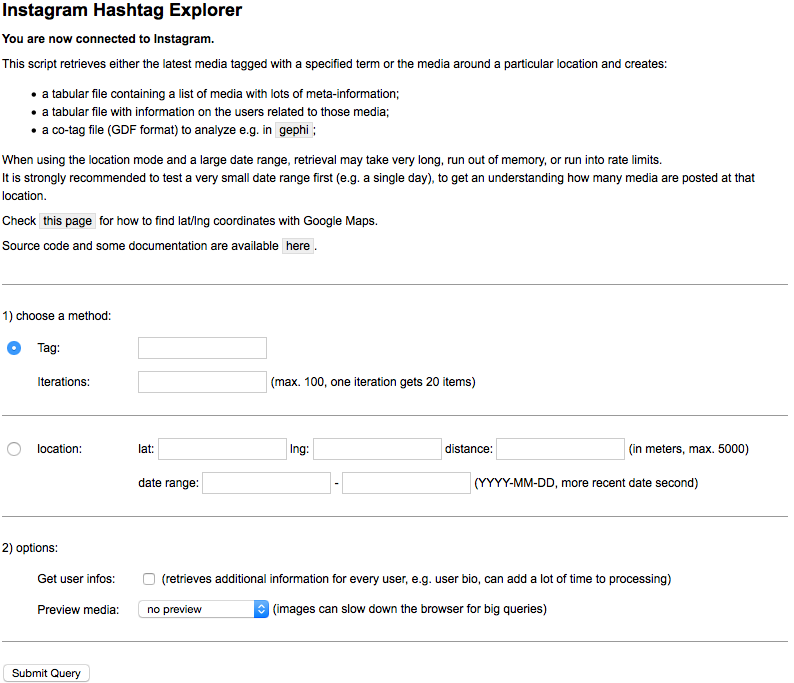The width and height of the screenshot is (794, 683).
Task: Click the "location:" label text
Action: (x=60, y=449)
